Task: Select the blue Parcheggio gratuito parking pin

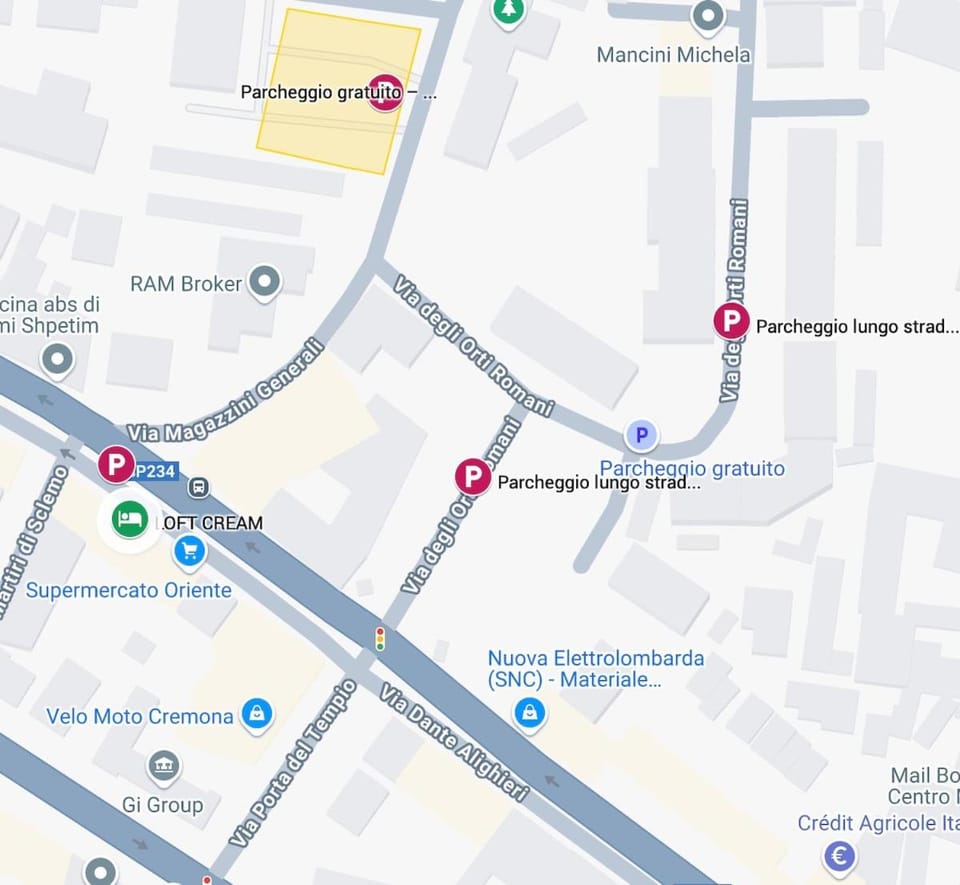Action: point(641,435)
